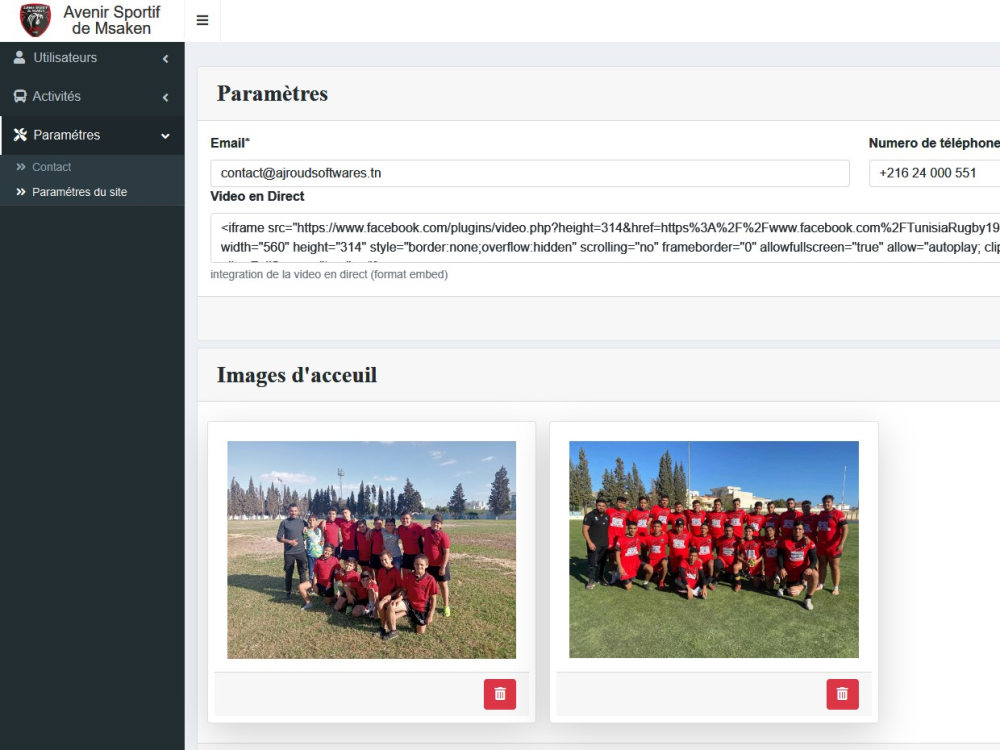Click the Avenir Sportif de Msaken brand title
The height and width of the screenshot is (750, 1000).
[x=112, y=20]
